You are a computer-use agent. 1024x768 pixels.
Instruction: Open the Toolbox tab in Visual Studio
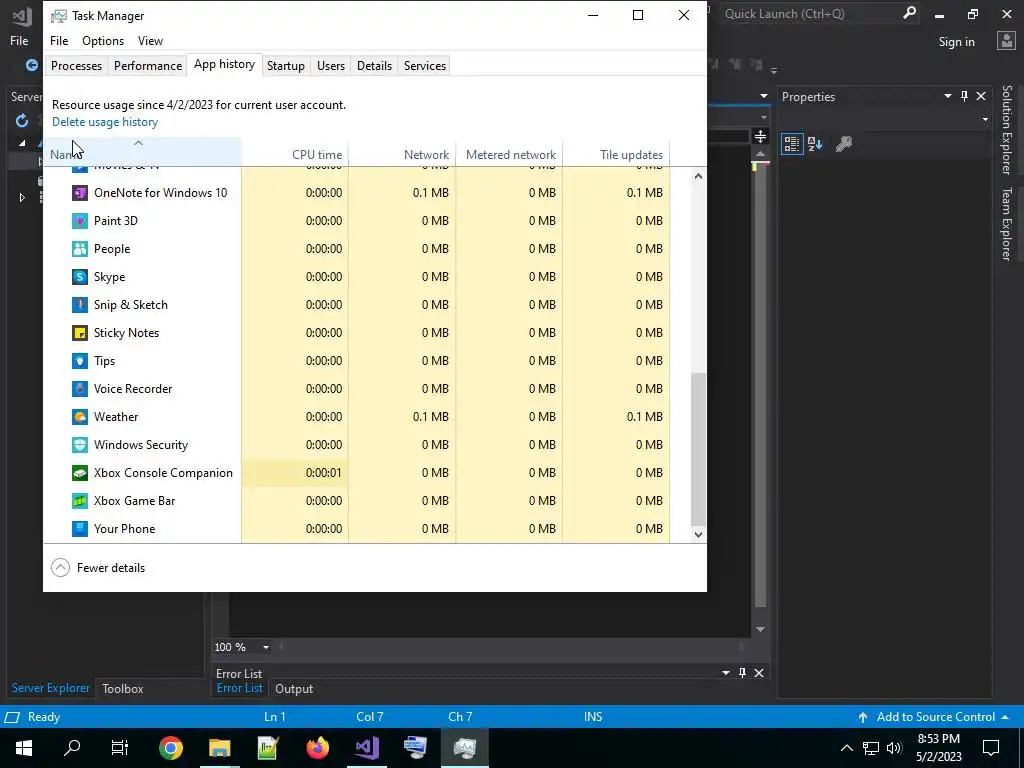[123, 688]
